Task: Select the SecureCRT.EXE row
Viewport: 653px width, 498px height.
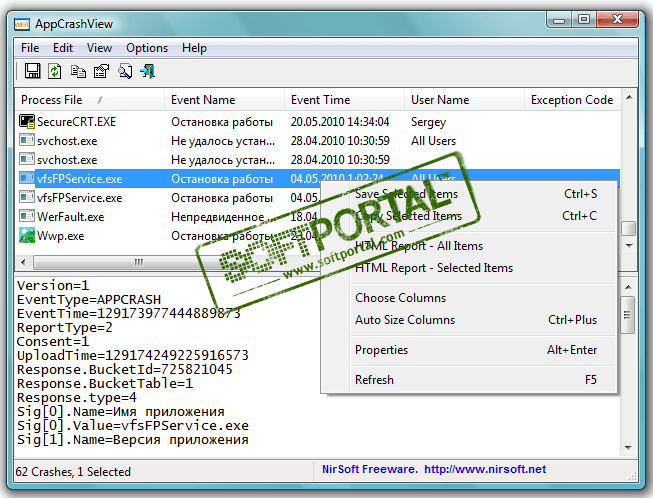Action: pyautogui.click(x=317, y=122)
